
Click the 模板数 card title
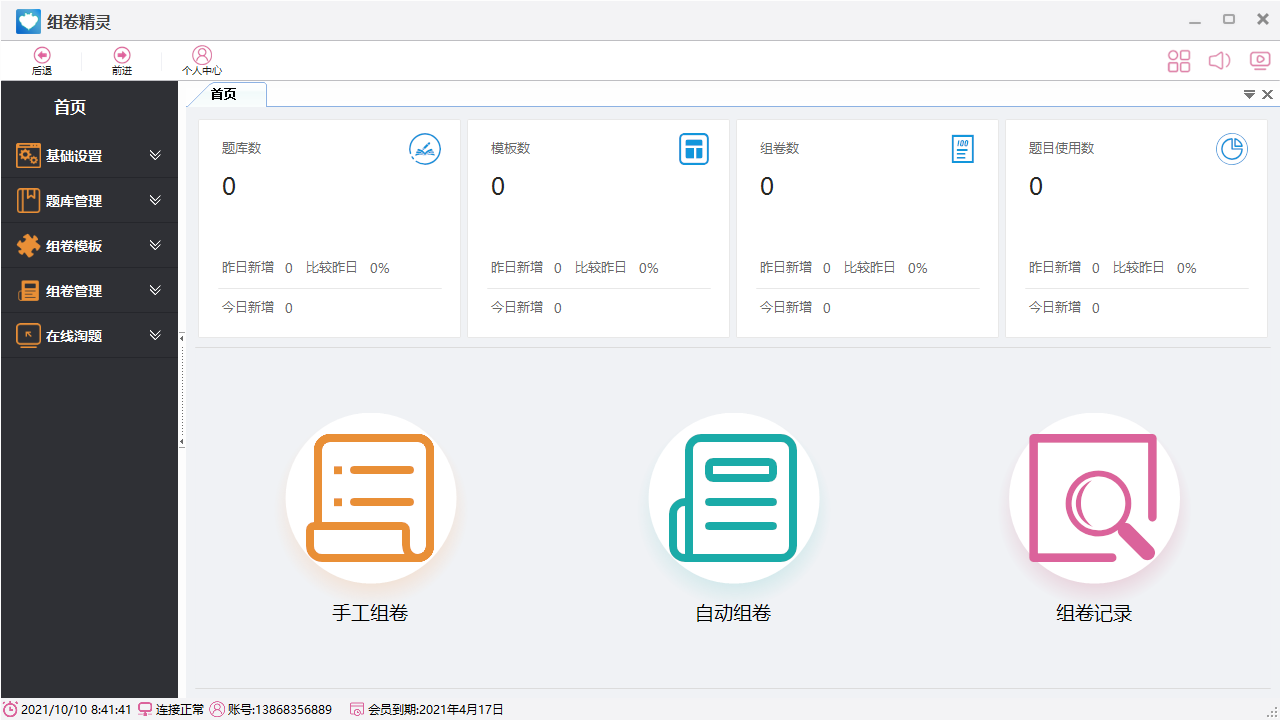[511, 148]
